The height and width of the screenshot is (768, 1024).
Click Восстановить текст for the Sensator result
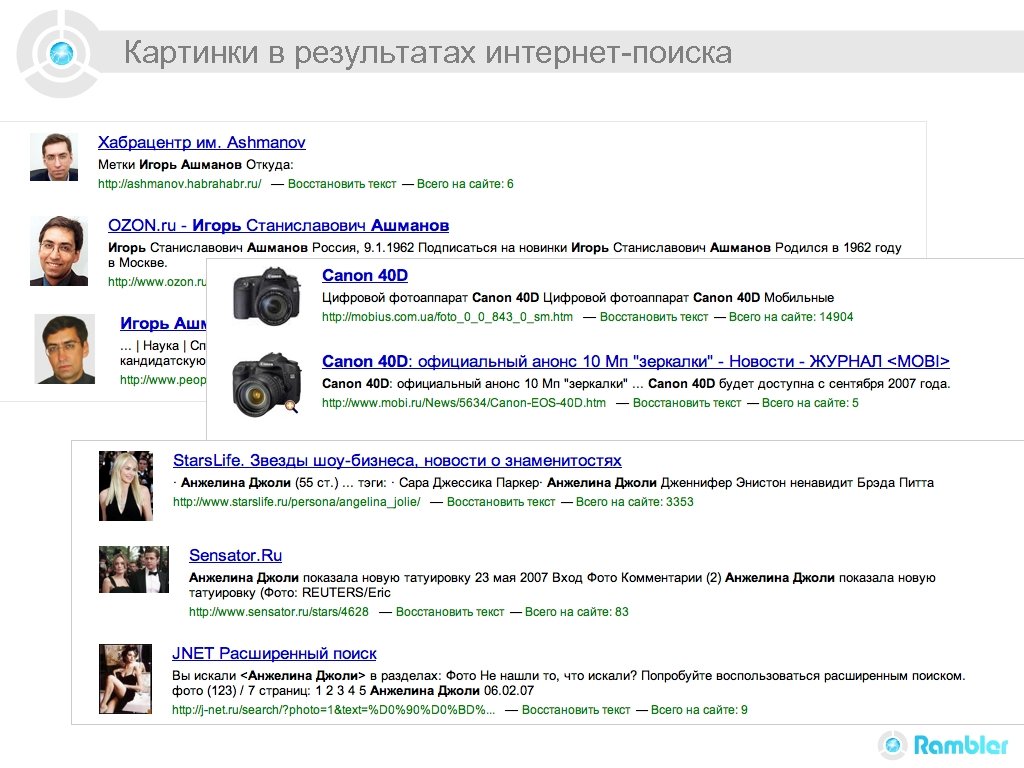point(450,612)
